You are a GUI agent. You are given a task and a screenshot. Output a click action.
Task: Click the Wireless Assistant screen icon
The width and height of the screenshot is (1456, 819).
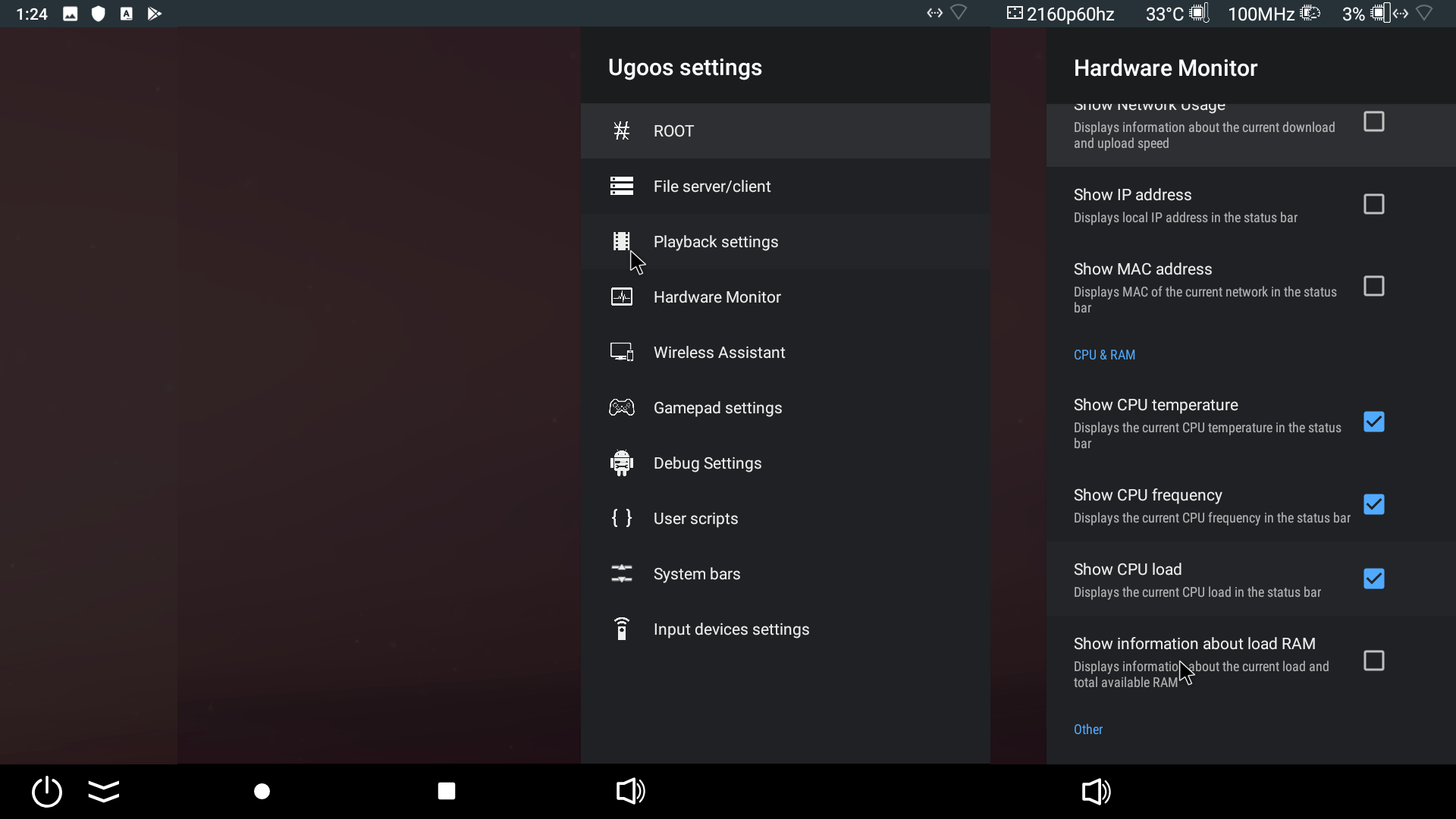[x=621, y=352]
